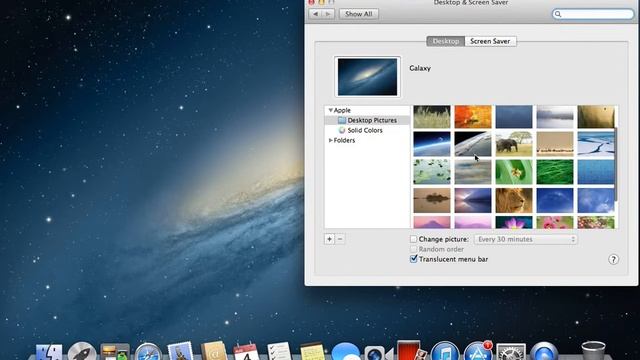Remove folder with minus button
640x360 pixels.
pyautogui.click(x=340, y=239)
